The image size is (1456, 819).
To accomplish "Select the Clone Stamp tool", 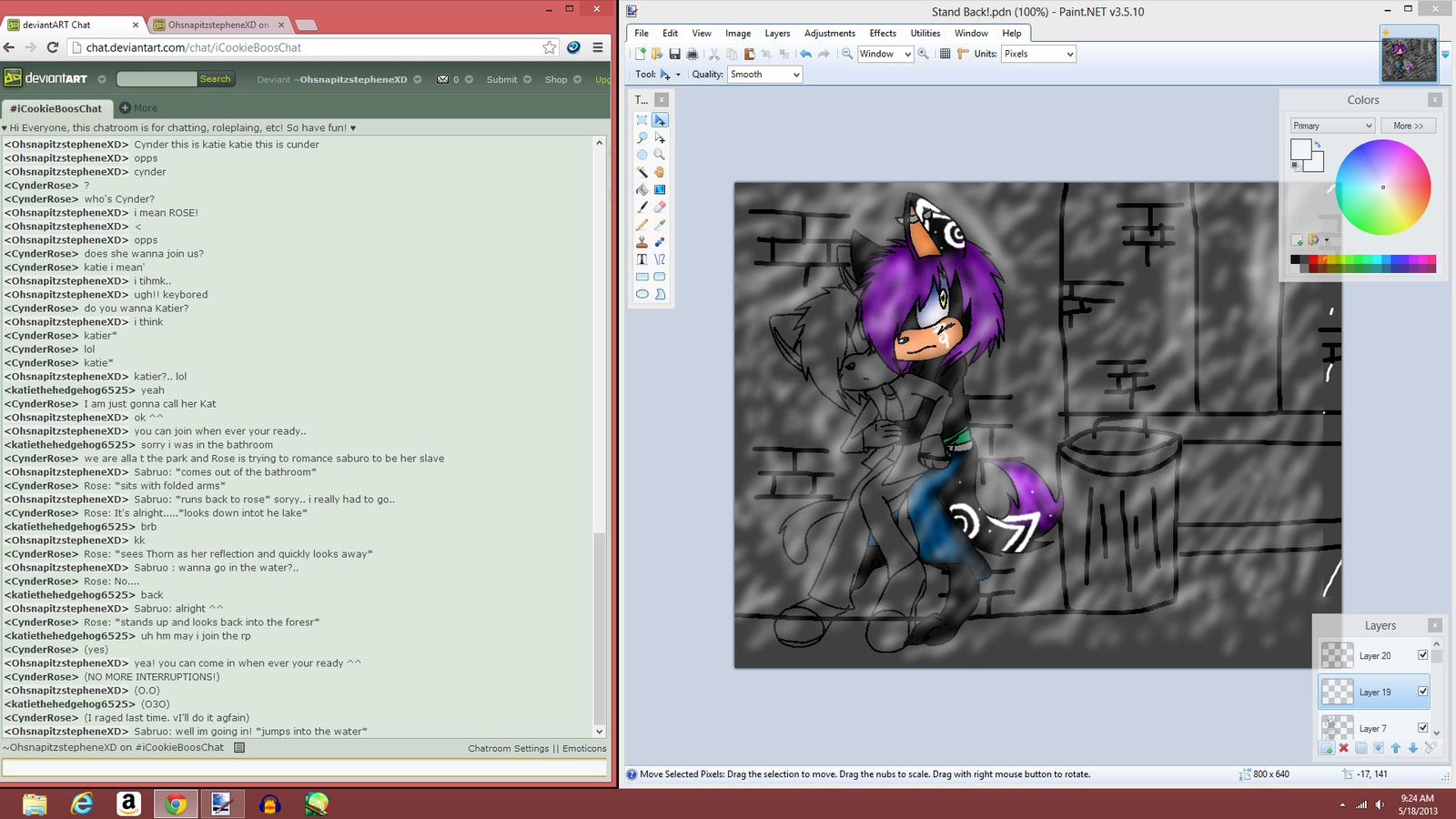I will click(x=642, y=242).
